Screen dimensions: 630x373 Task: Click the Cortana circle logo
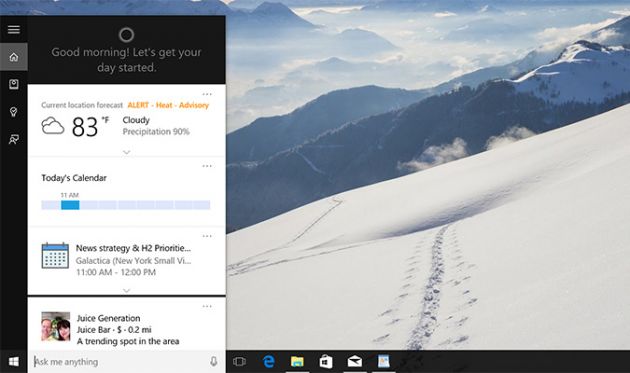[x=126, y=35]
